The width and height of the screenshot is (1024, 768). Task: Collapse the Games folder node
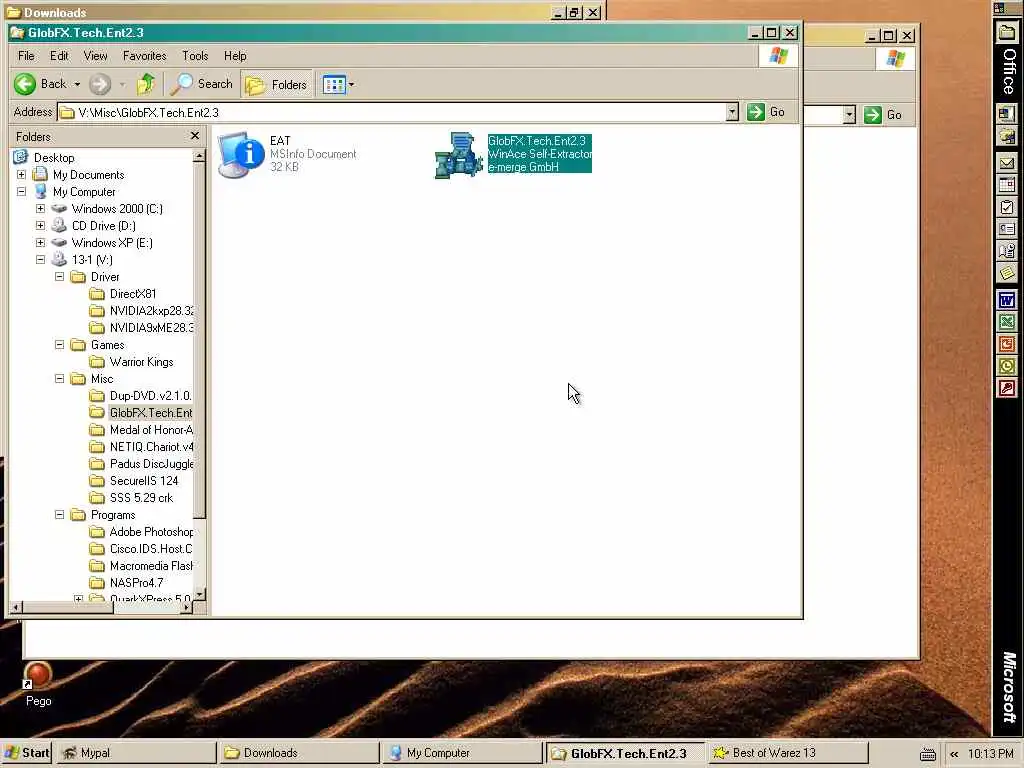(59, 345)
